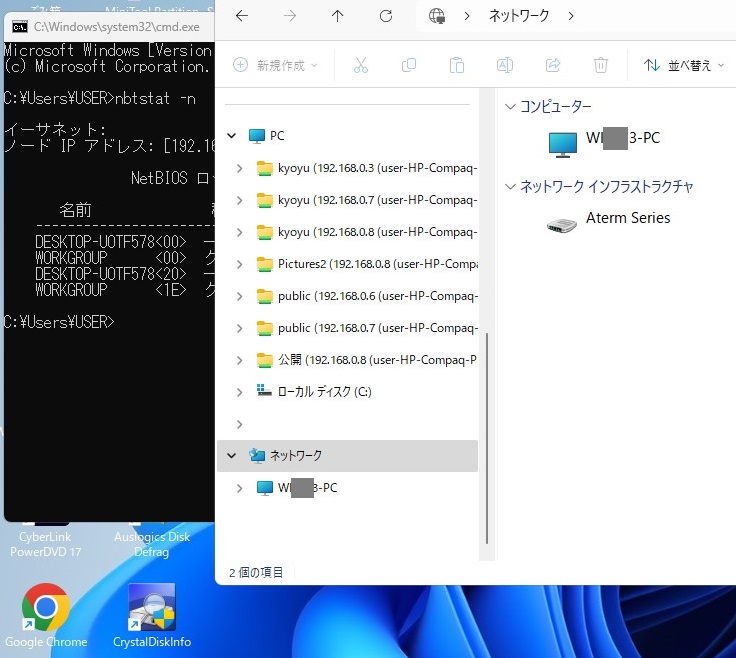Viewport: 736px width, 658px height.
Task: Click the Share icon in toolbar
Action: (x=553, y=65)
